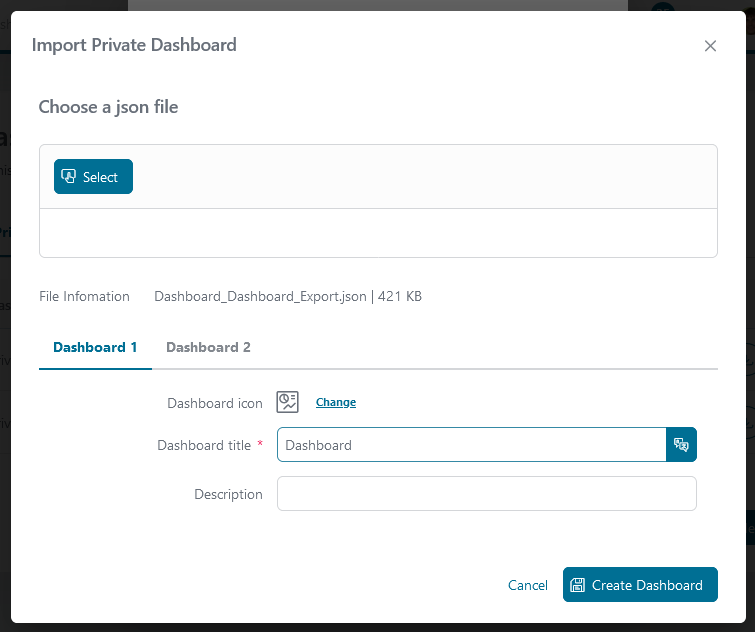Switch to the Dashboard 2 tab
The height and width of the screenshot is (632, 755).
pyautogui.click(x=208, y=347)
